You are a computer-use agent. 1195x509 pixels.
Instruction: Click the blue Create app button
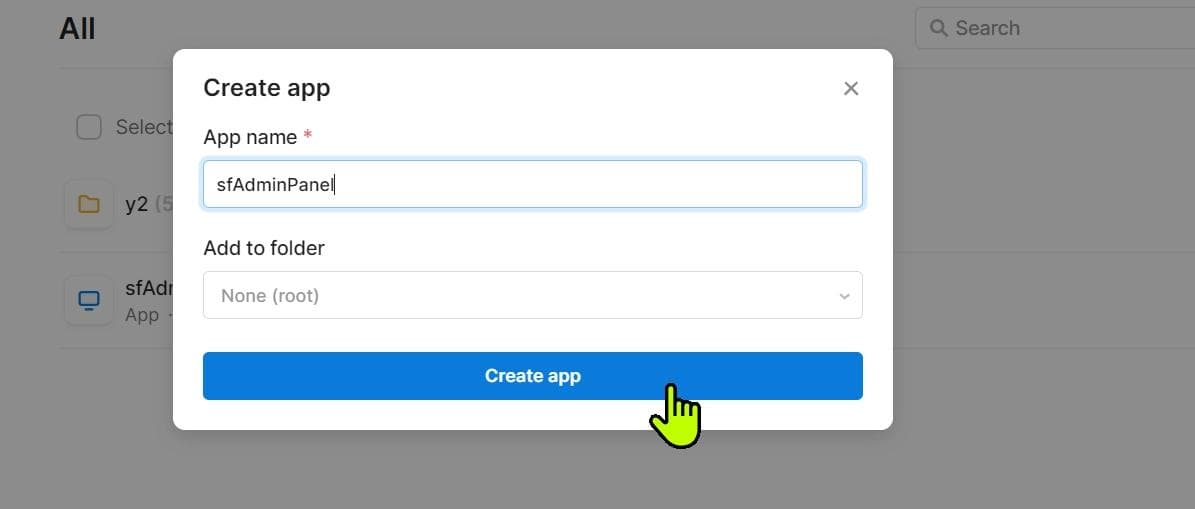click(x=533, y=376)
